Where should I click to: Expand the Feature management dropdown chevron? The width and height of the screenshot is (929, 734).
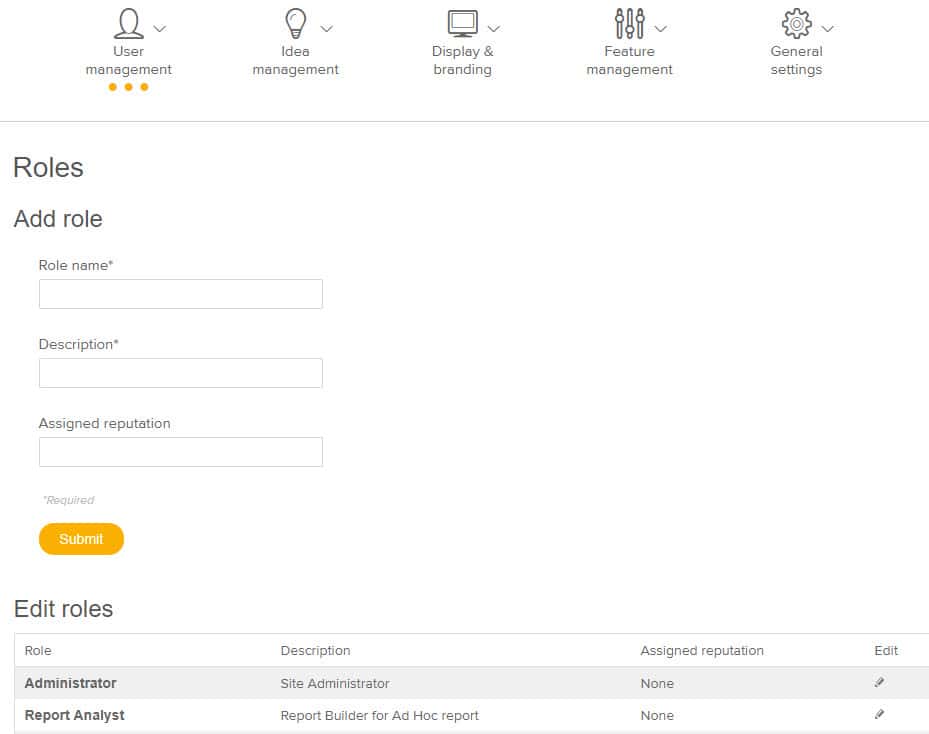click(x=660, y=28)
